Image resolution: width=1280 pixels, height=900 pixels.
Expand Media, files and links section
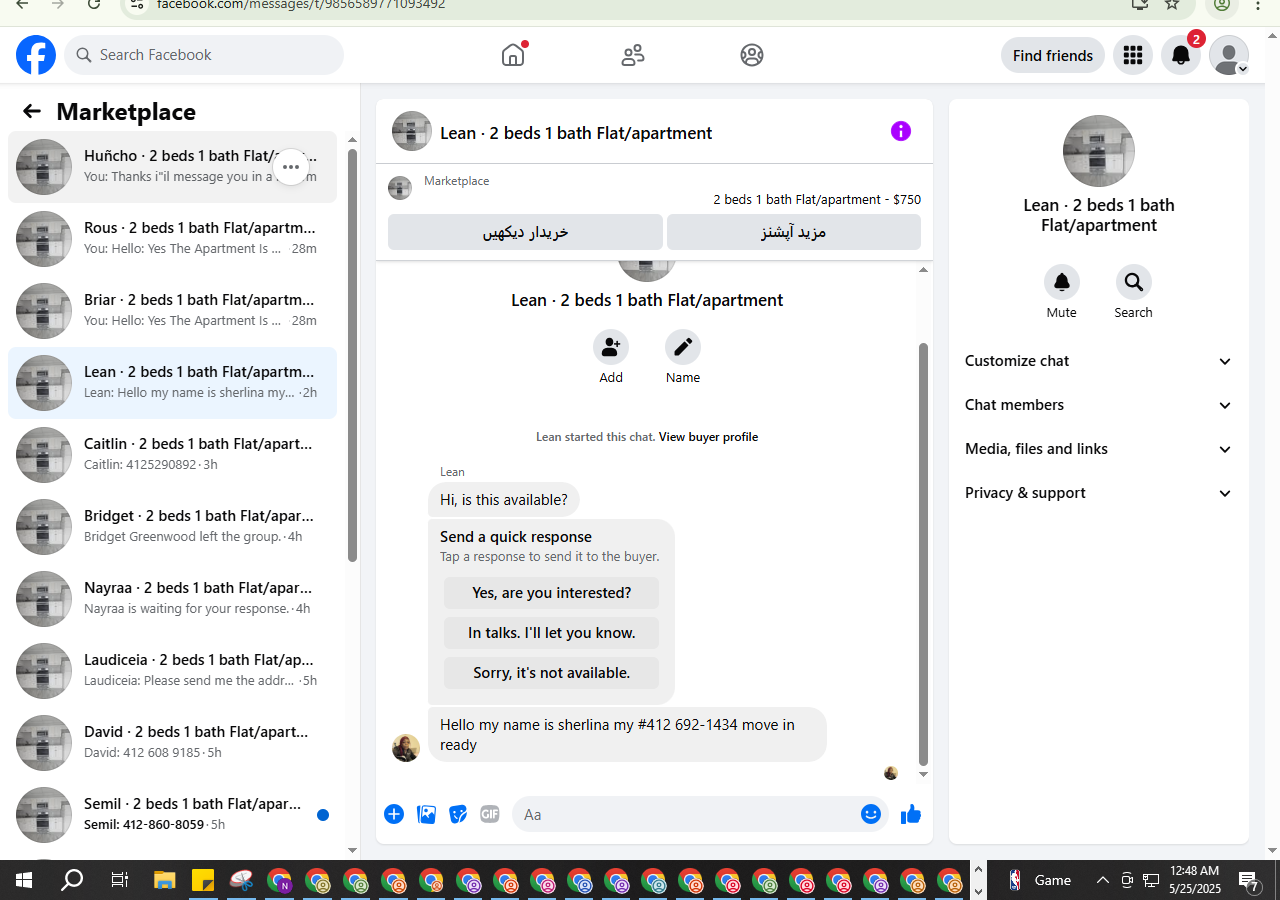click(x=1099, y=449)
